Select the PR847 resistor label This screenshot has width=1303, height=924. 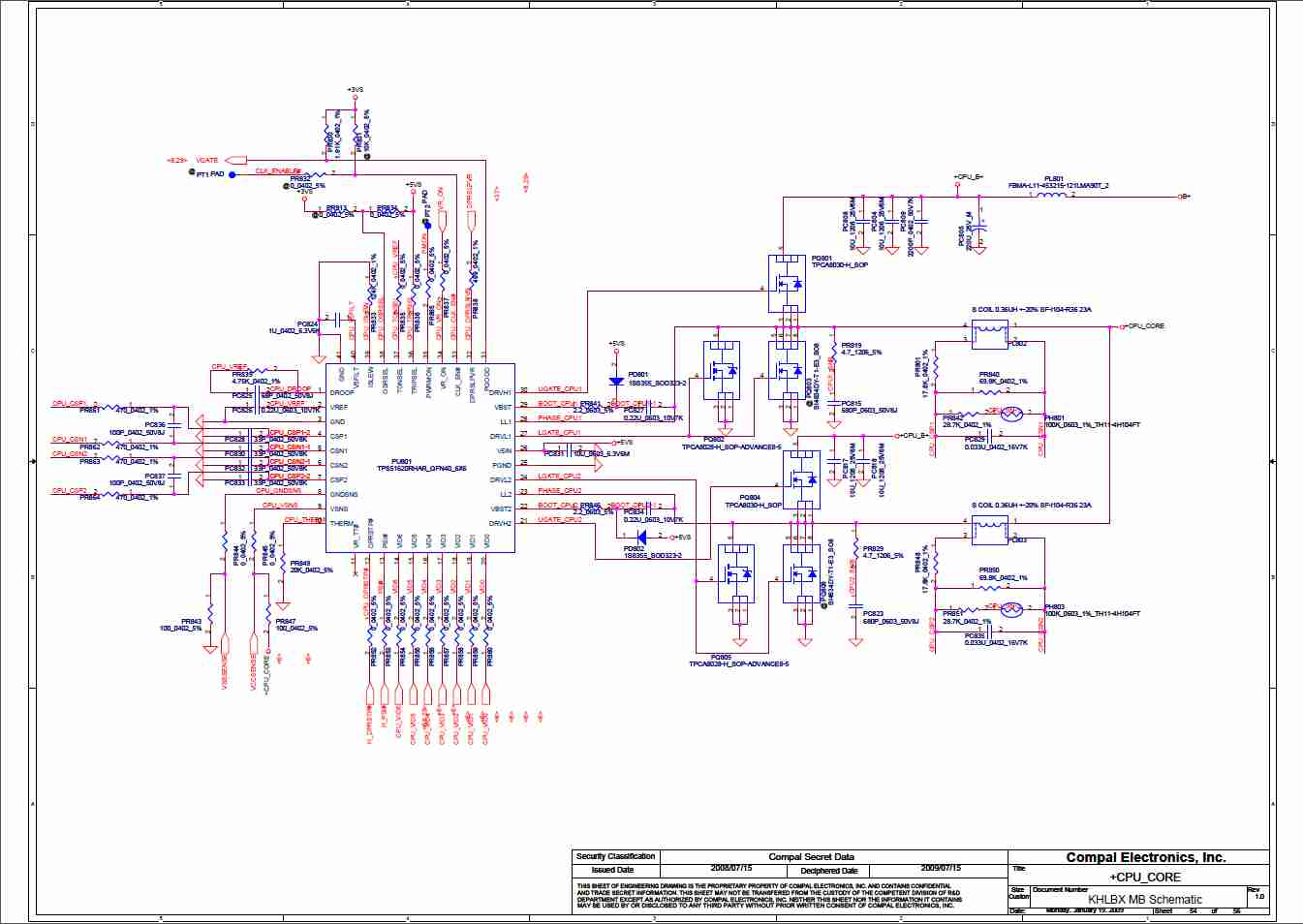286,622
